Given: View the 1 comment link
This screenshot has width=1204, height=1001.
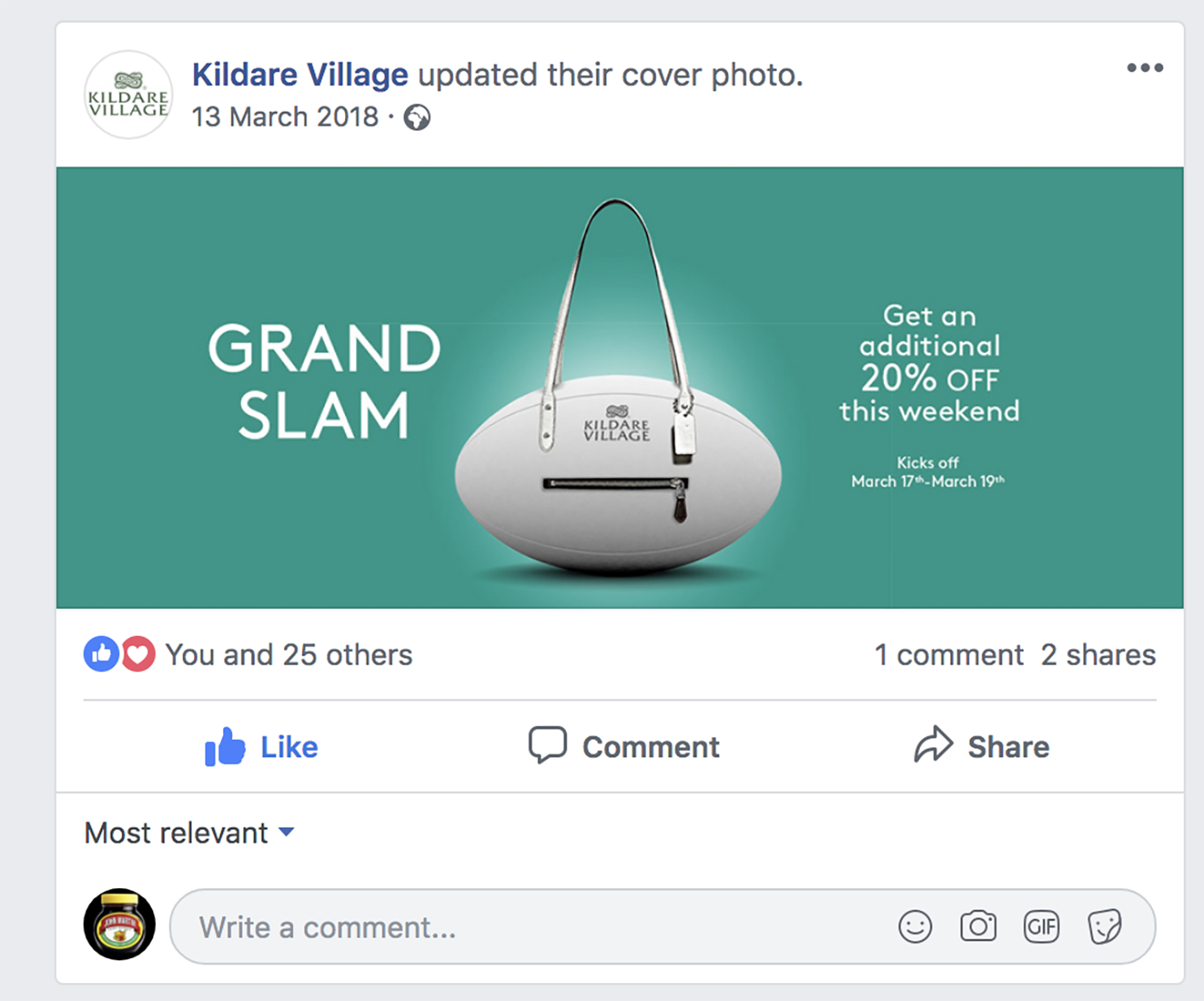Looking at the screenshot, I should pos(948,655).
